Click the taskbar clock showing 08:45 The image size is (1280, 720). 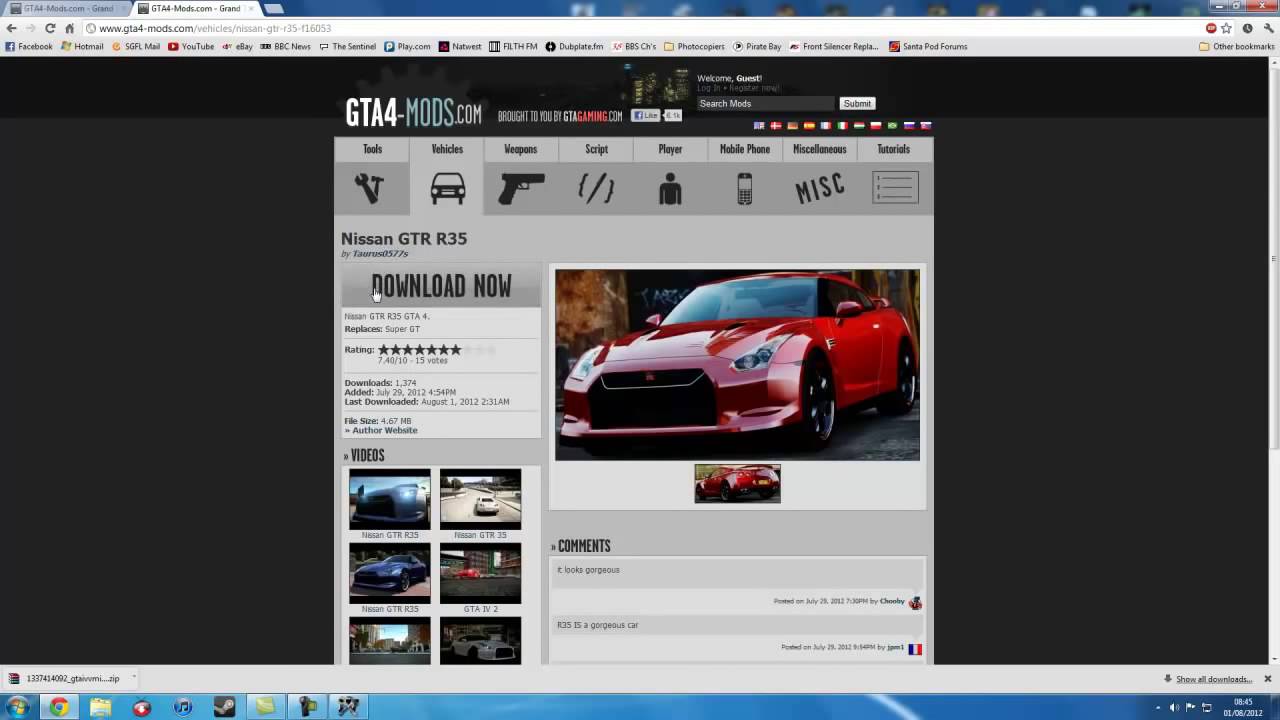(1243, 707)
